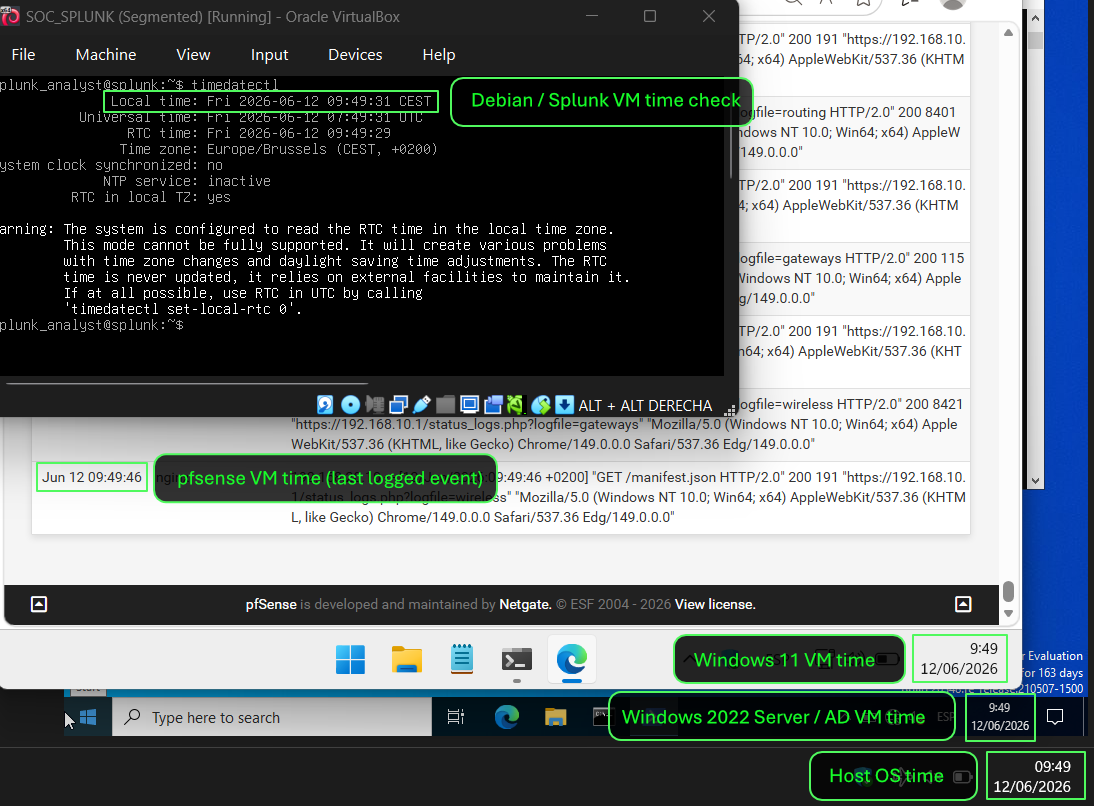1094x806 pixels.
Task: Open command prompt on Windows Server taskbar
Action: click(x=601, y=717)
